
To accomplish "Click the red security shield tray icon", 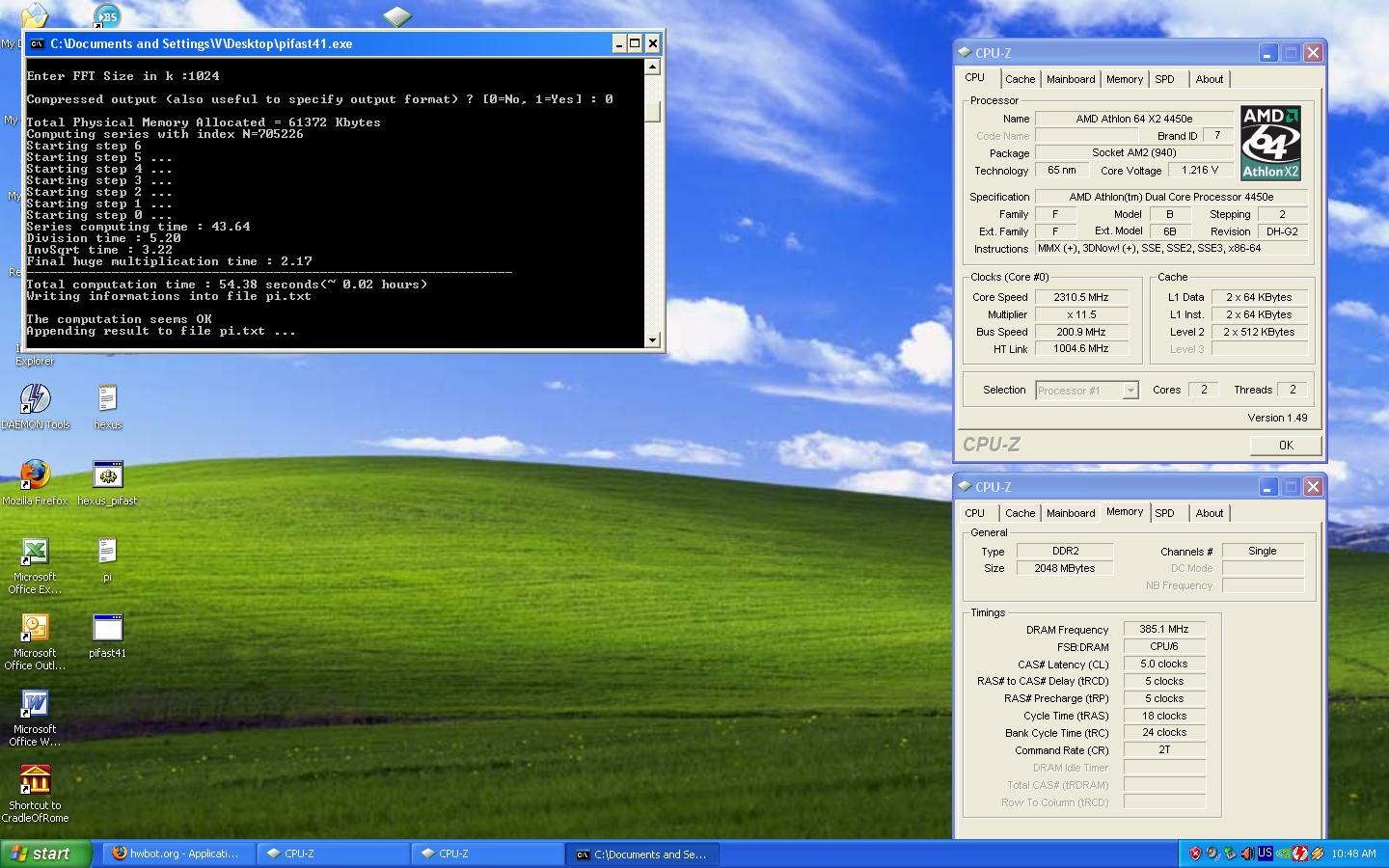I will click(x=1195, y=854).
